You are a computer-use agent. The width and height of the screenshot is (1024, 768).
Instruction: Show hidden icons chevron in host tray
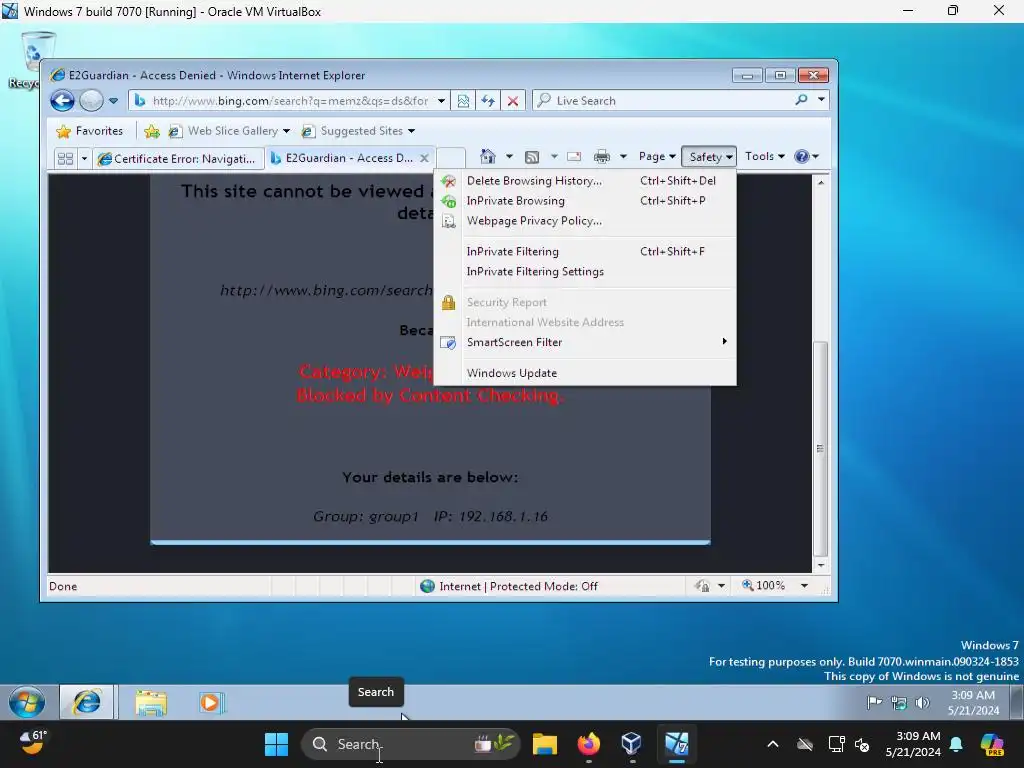[773, 744]
